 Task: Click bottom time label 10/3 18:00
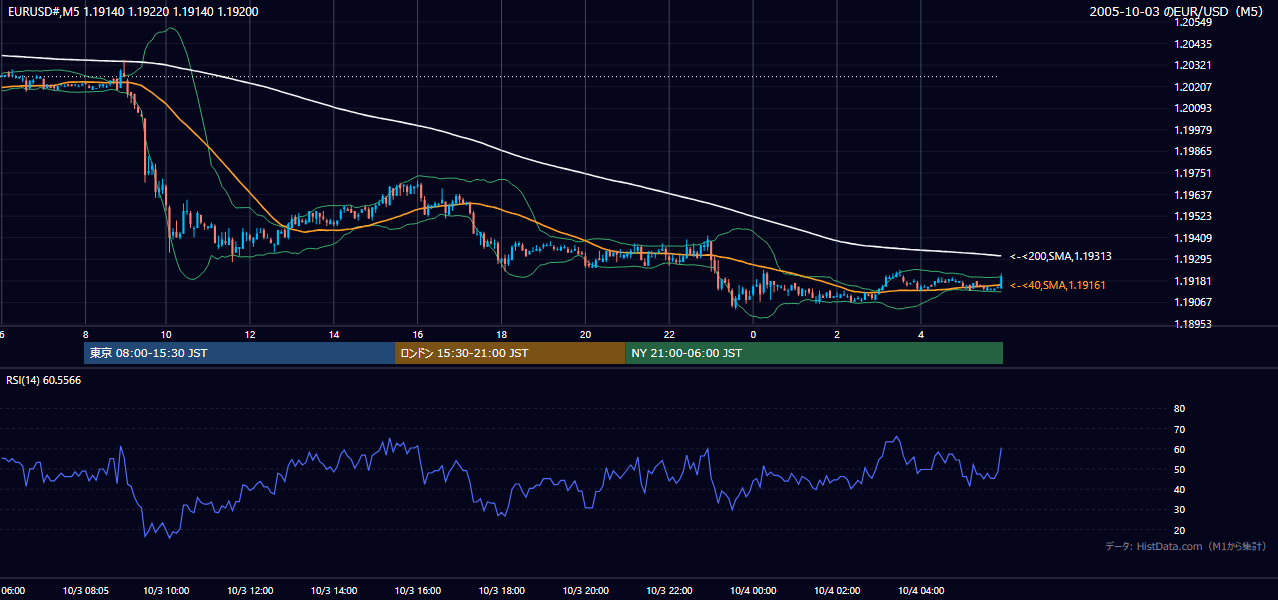(x=502, y=591)
